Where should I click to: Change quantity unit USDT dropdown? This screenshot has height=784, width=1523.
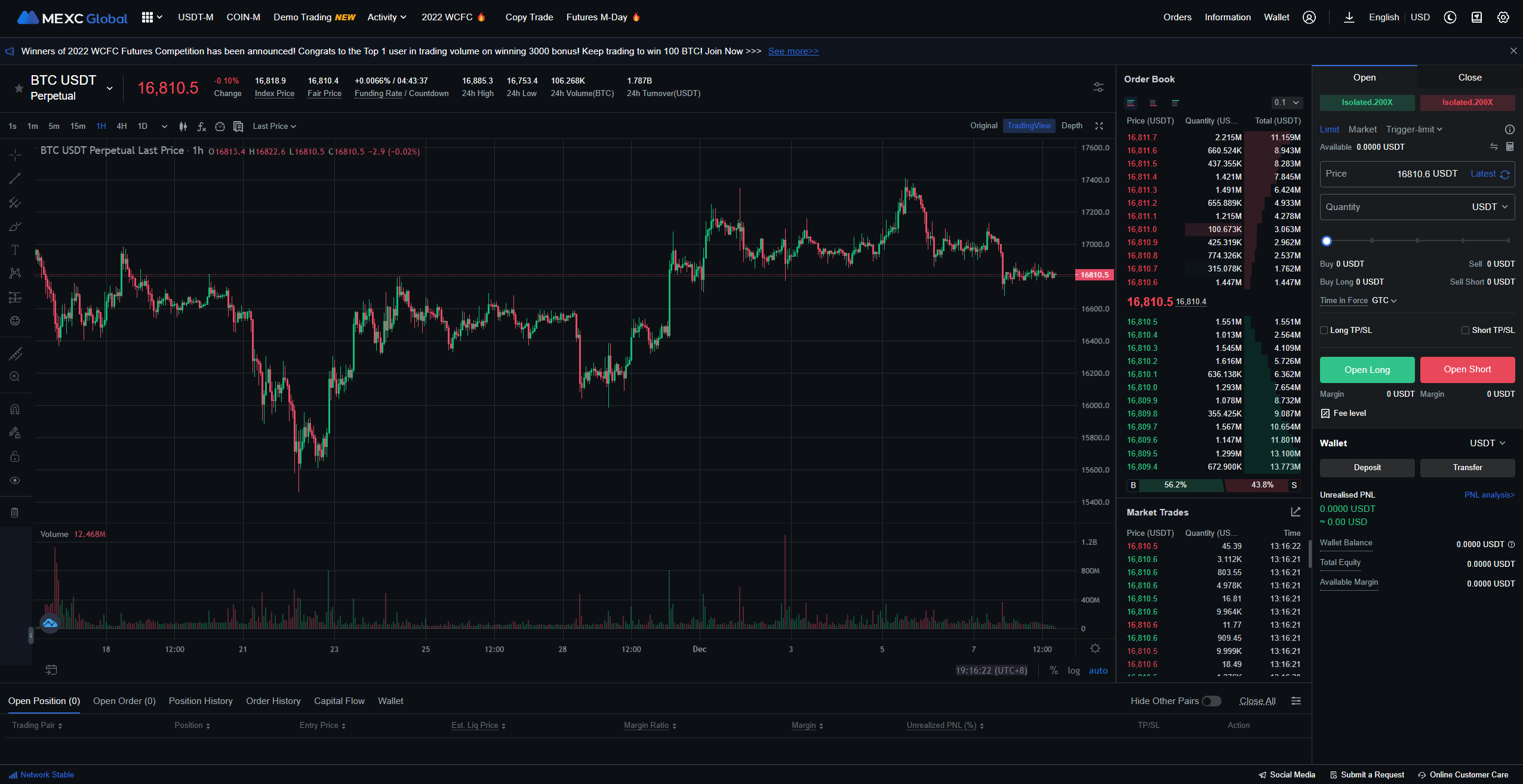(1490, 207)
